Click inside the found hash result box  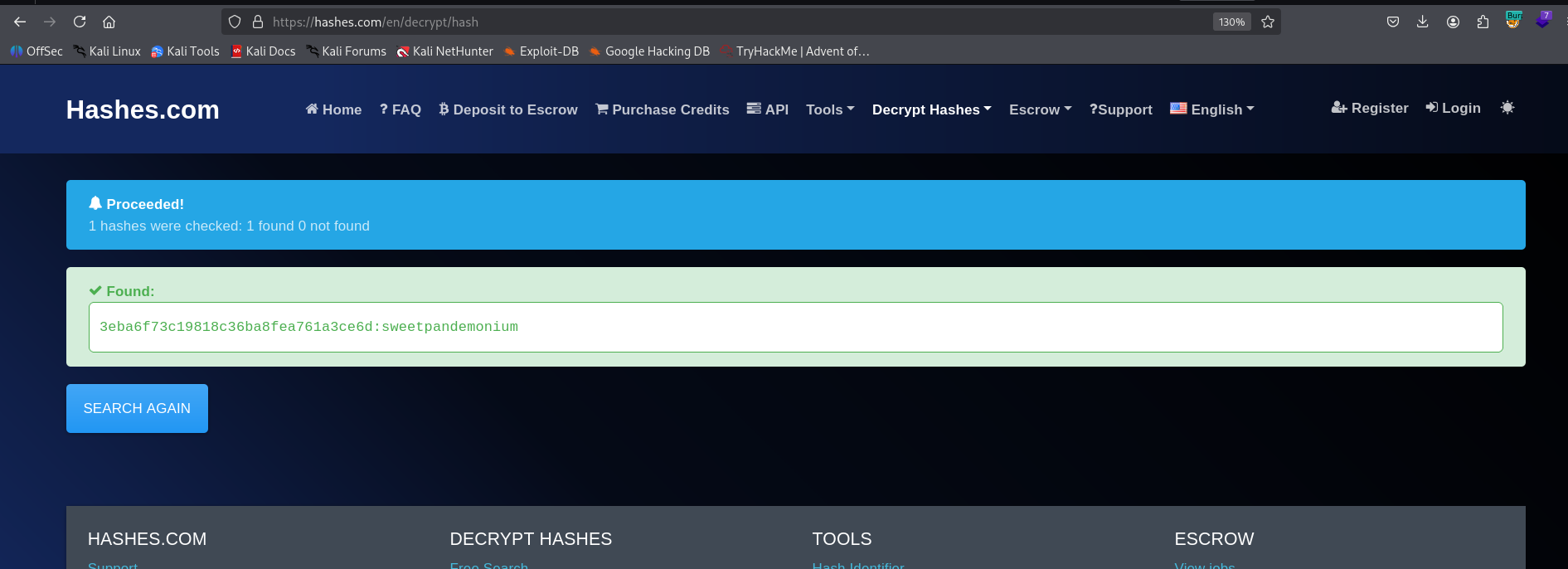[795, 327]
